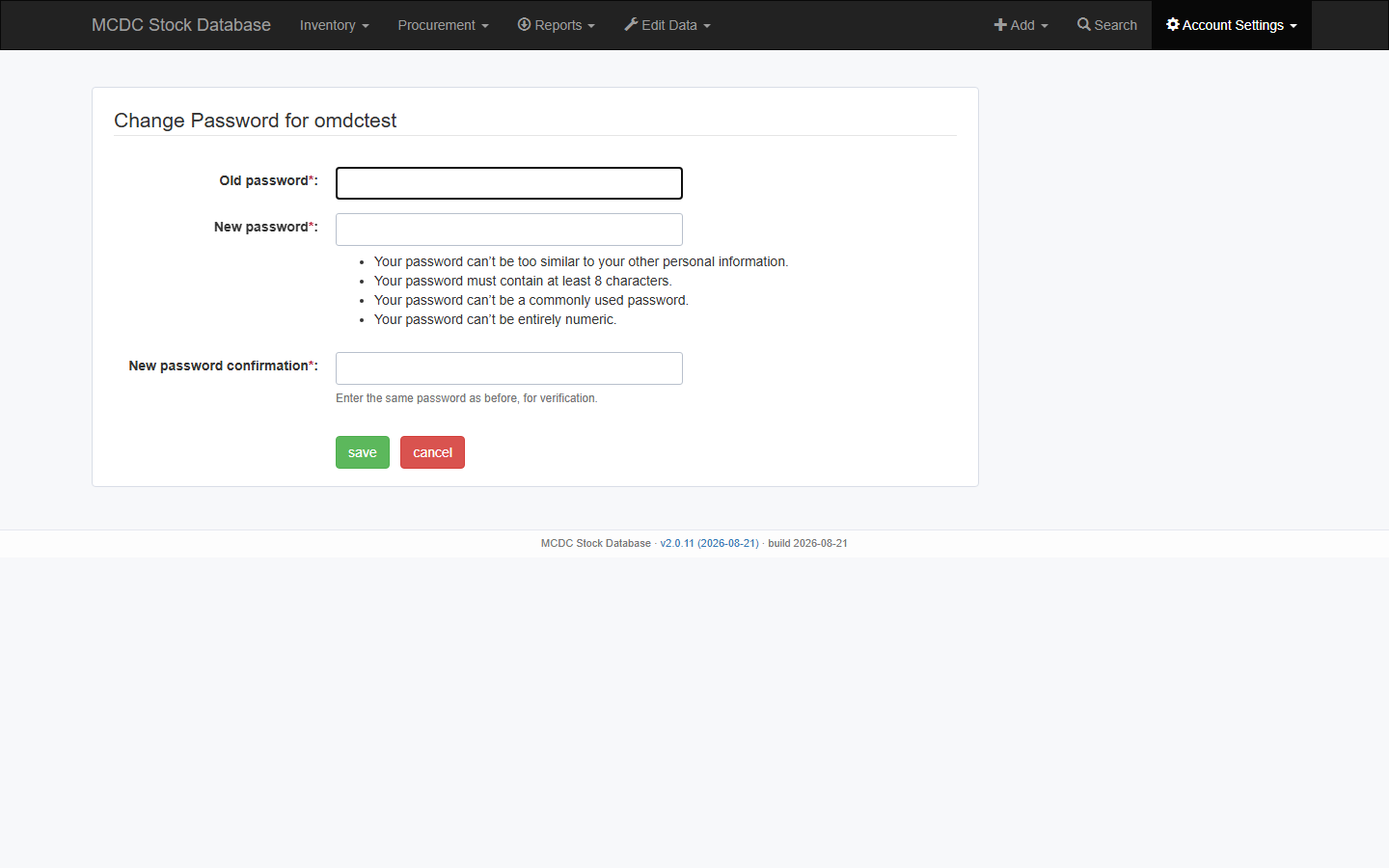Click the green save button
Image resolution: width=1389 pixels, height=868 pixels.
pyautogui.click(x=363, y=452)
